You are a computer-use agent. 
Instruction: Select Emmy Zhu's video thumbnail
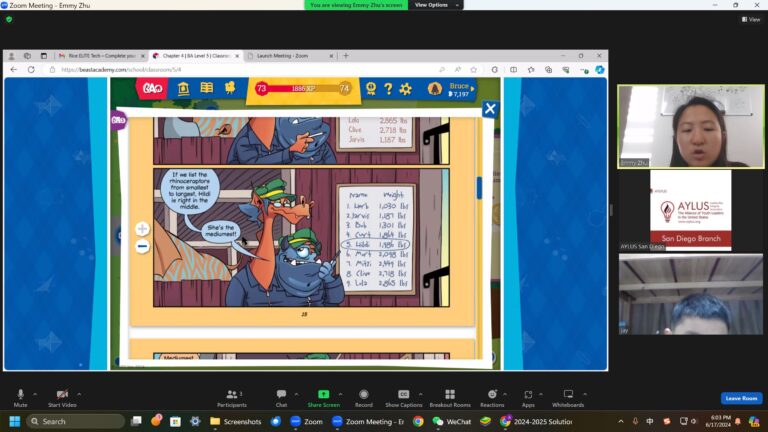pyautogui.click(x=691, y=127)
